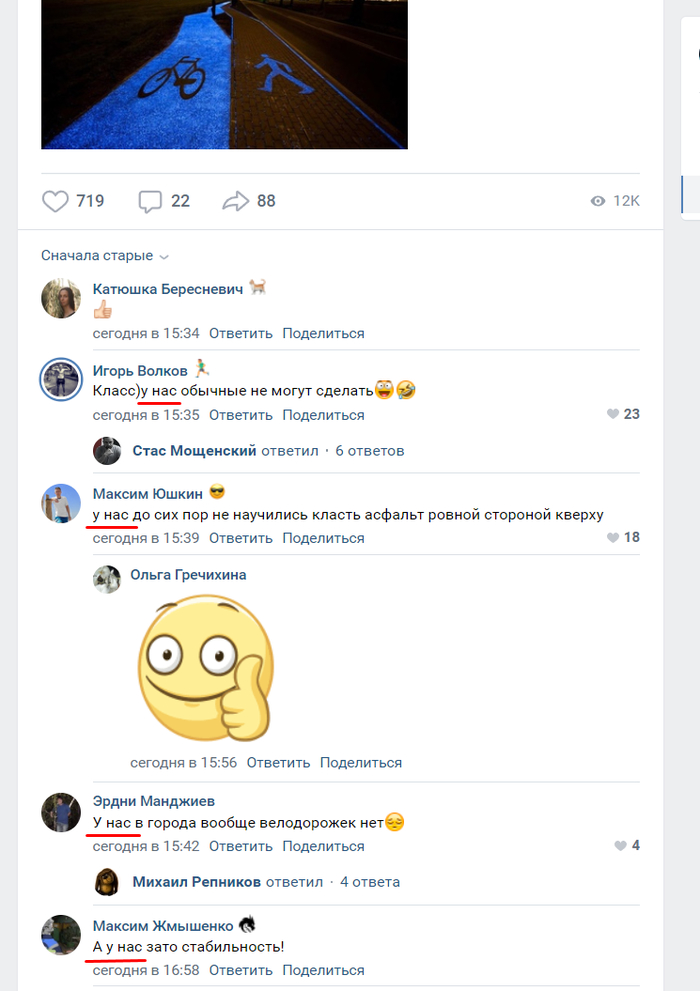This screenshot has width=700, height=991.
Task: Share the post using the arrow icon
Action: click(236, 201)
